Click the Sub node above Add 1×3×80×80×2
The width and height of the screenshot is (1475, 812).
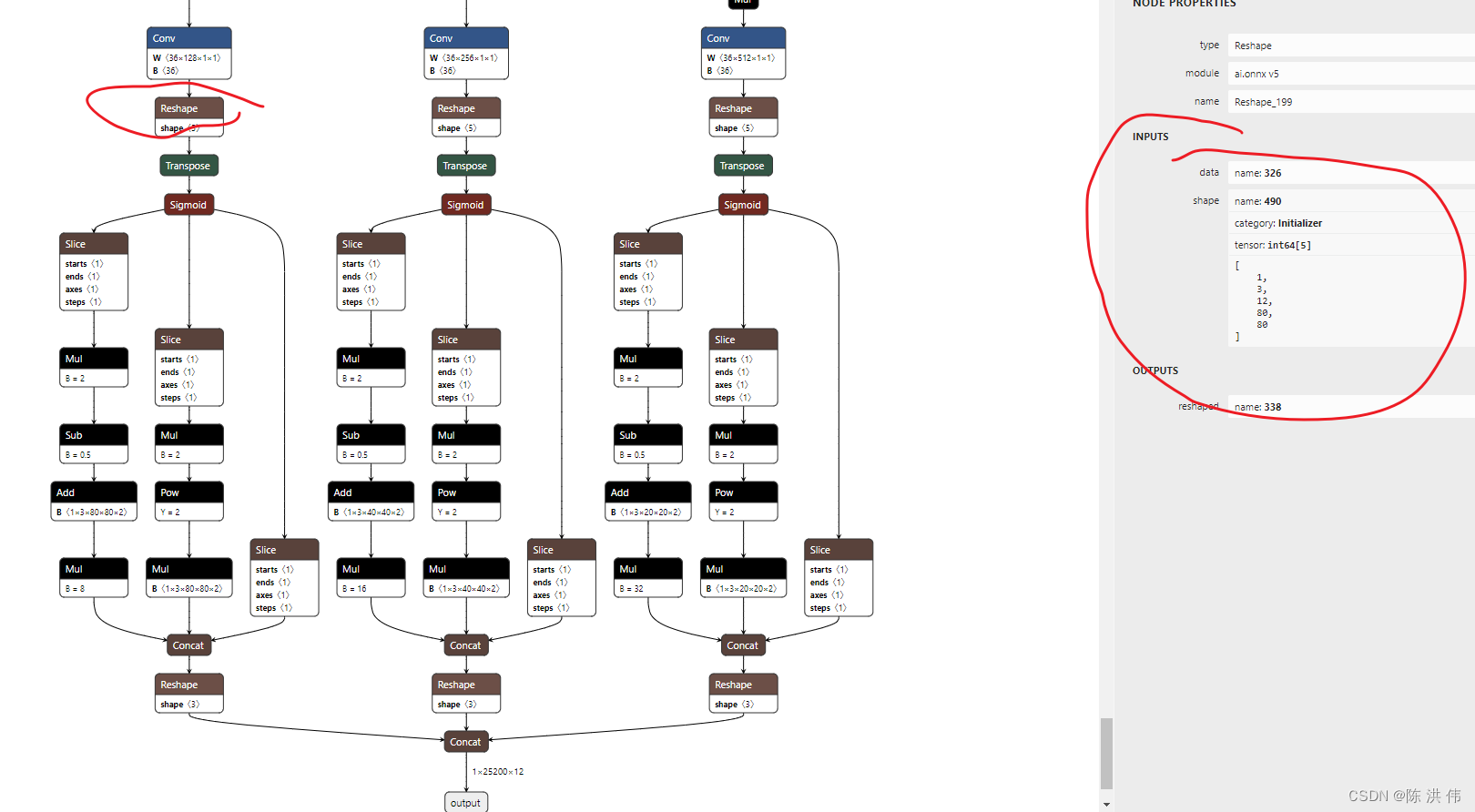pos(94,444)
